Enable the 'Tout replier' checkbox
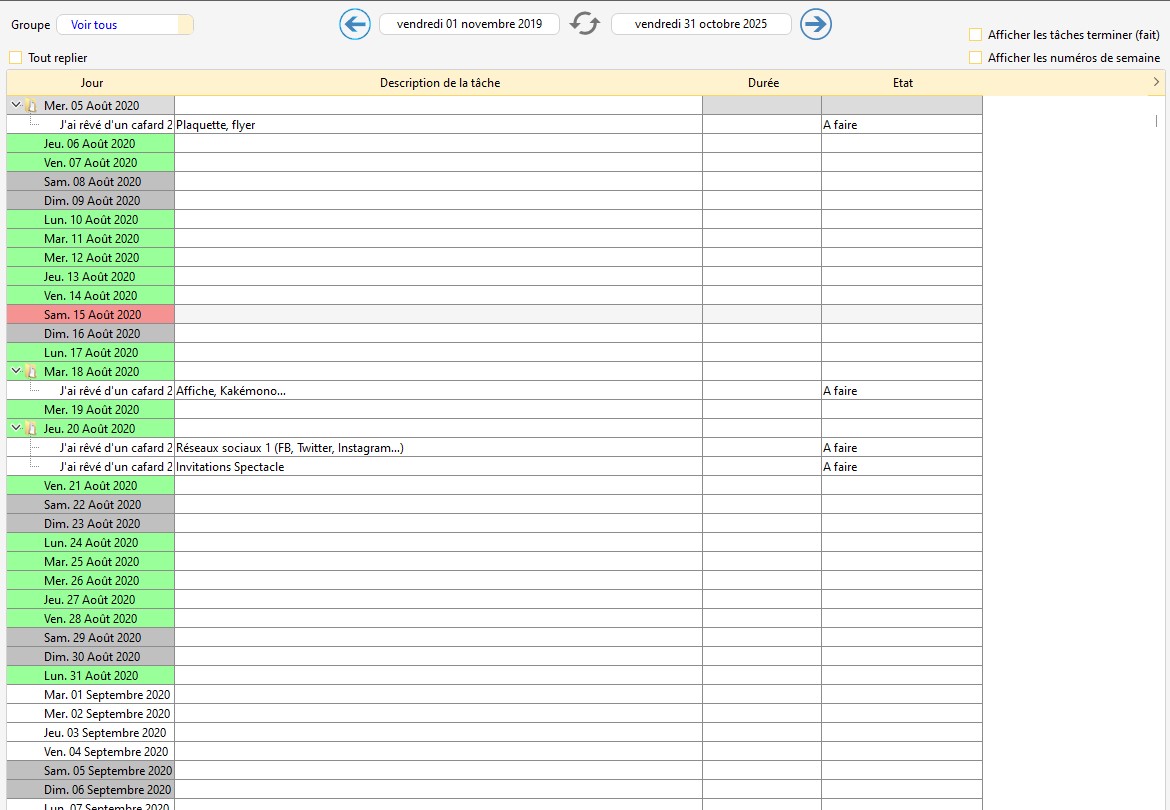This screenshot has width=1170, height=810. 15,58
